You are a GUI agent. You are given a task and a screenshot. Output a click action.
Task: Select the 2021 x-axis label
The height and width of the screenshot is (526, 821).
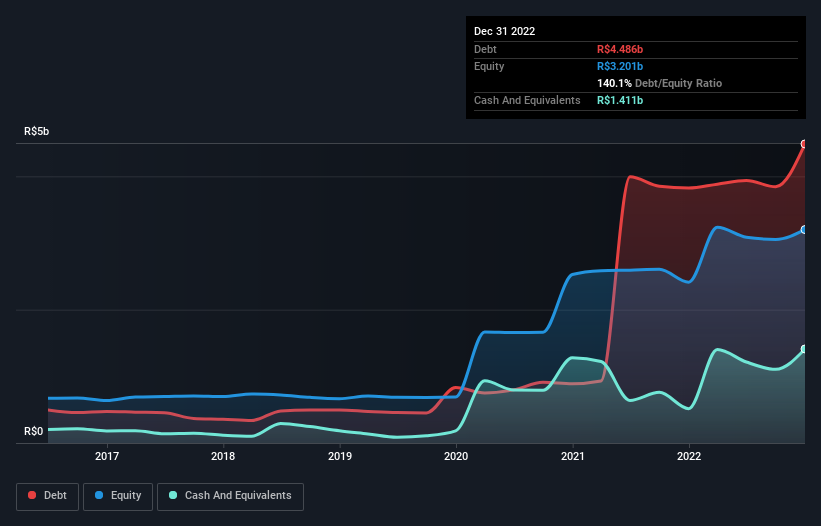point(573,456)
